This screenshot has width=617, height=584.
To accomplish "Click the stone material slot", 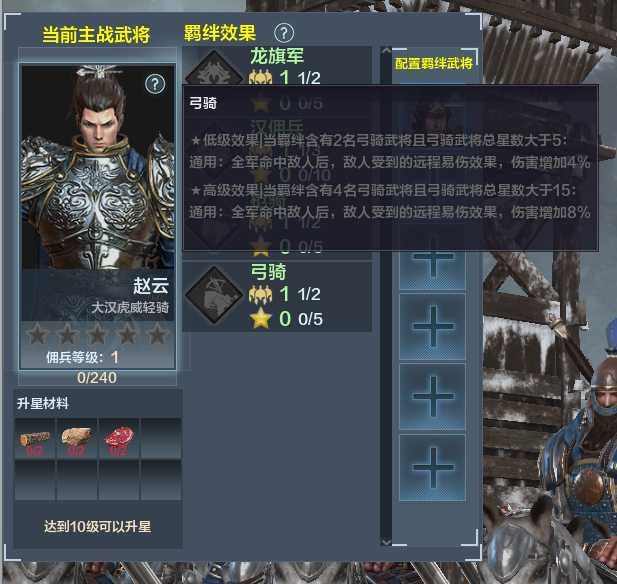I will (77, 438).
